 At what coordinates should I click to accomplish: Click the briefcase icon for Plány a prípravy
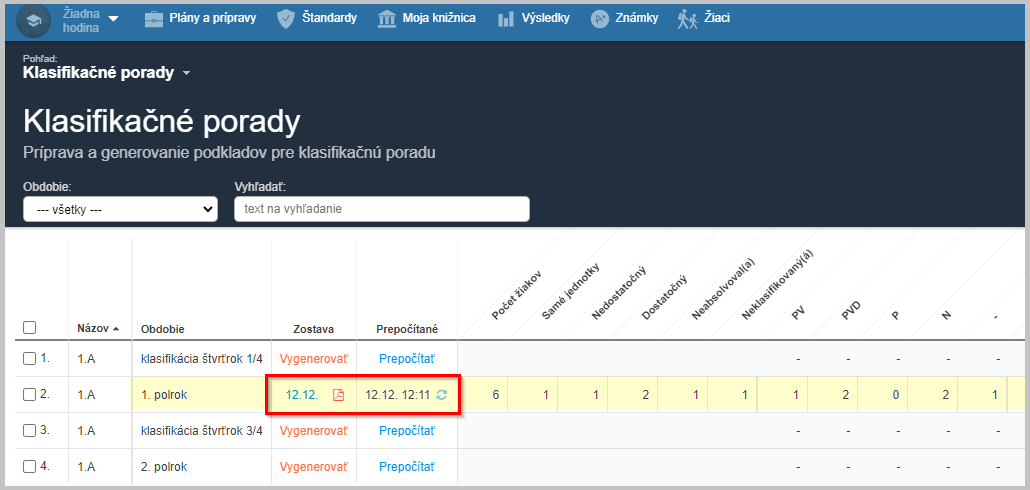tap(154, 19)
